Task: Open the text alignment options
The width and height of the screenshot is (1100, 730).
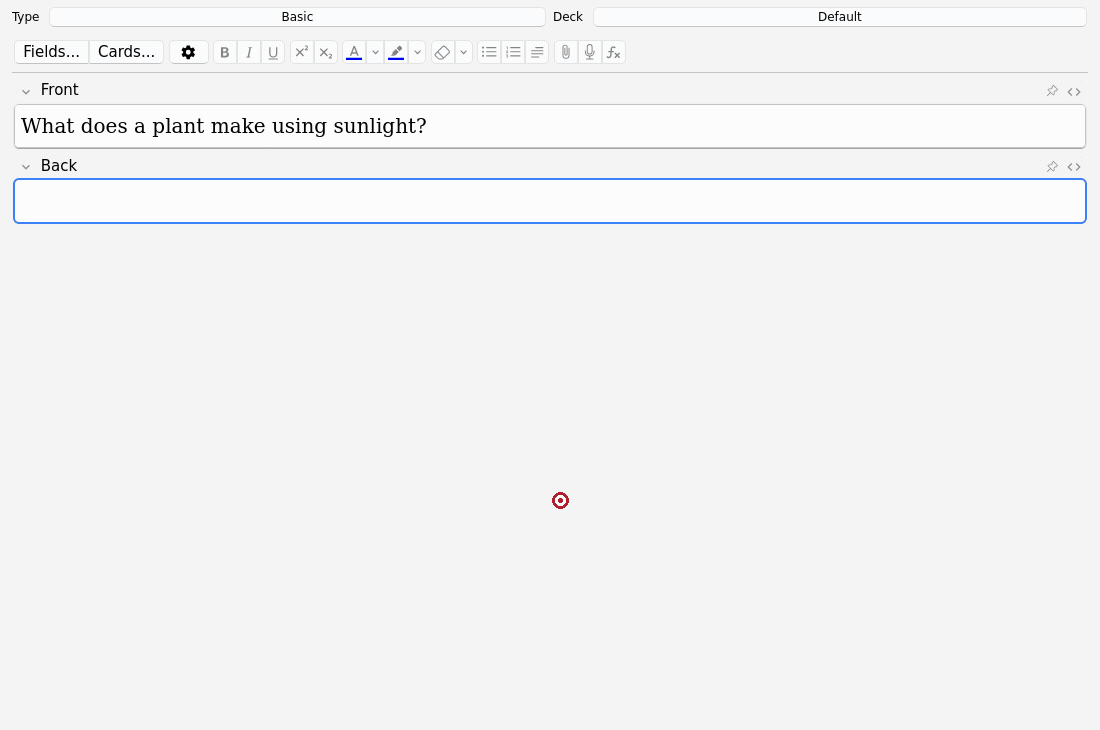Action: coord(537,52)
